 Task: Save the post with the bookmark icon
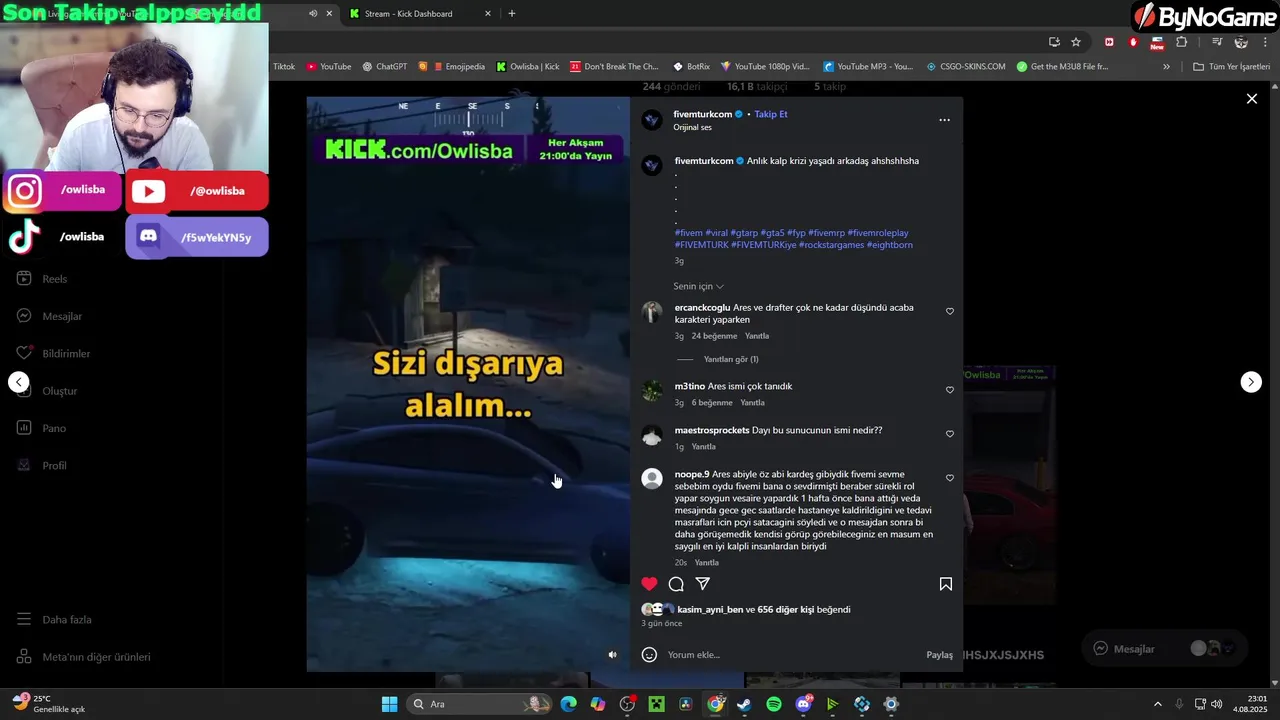pyautogui.click(x=946, y=584)
